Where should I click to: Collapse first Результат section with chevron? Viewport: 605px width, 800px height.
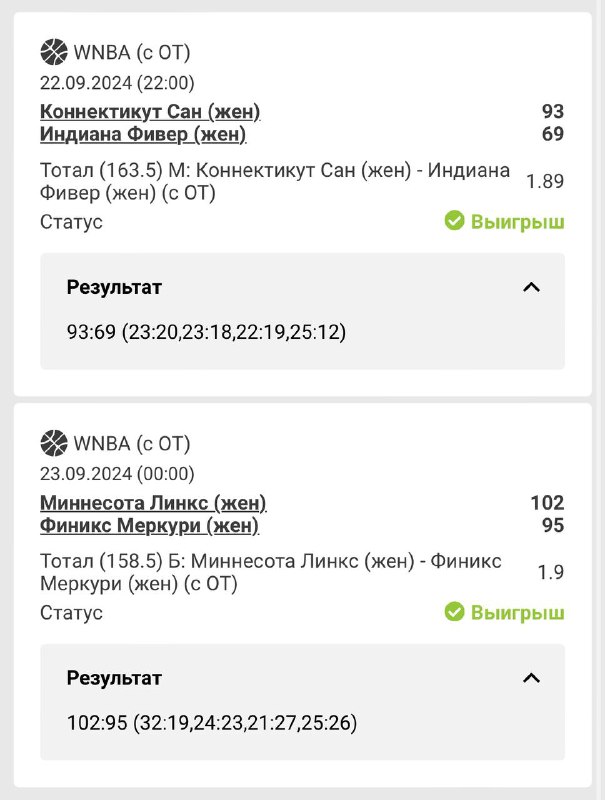[x=531, y=288]
